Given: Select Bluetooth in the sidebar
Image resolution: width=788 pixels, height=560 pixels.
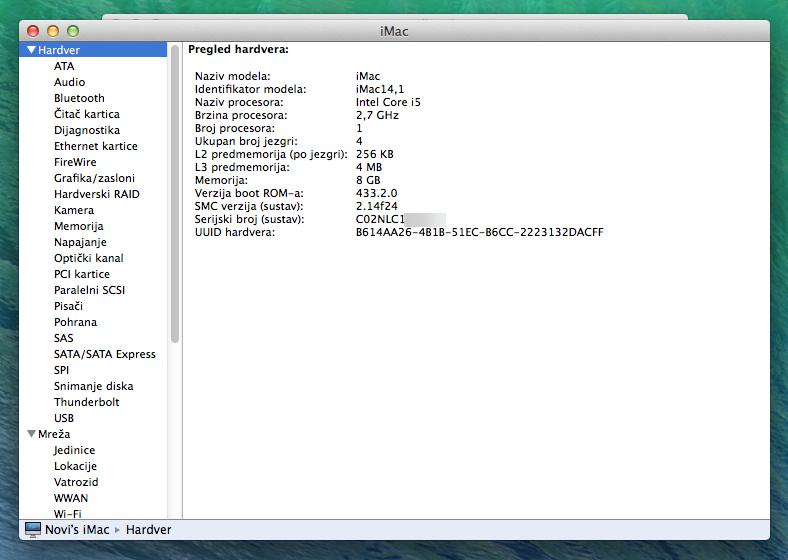Looking at the screenshot, I should [79, 98].
